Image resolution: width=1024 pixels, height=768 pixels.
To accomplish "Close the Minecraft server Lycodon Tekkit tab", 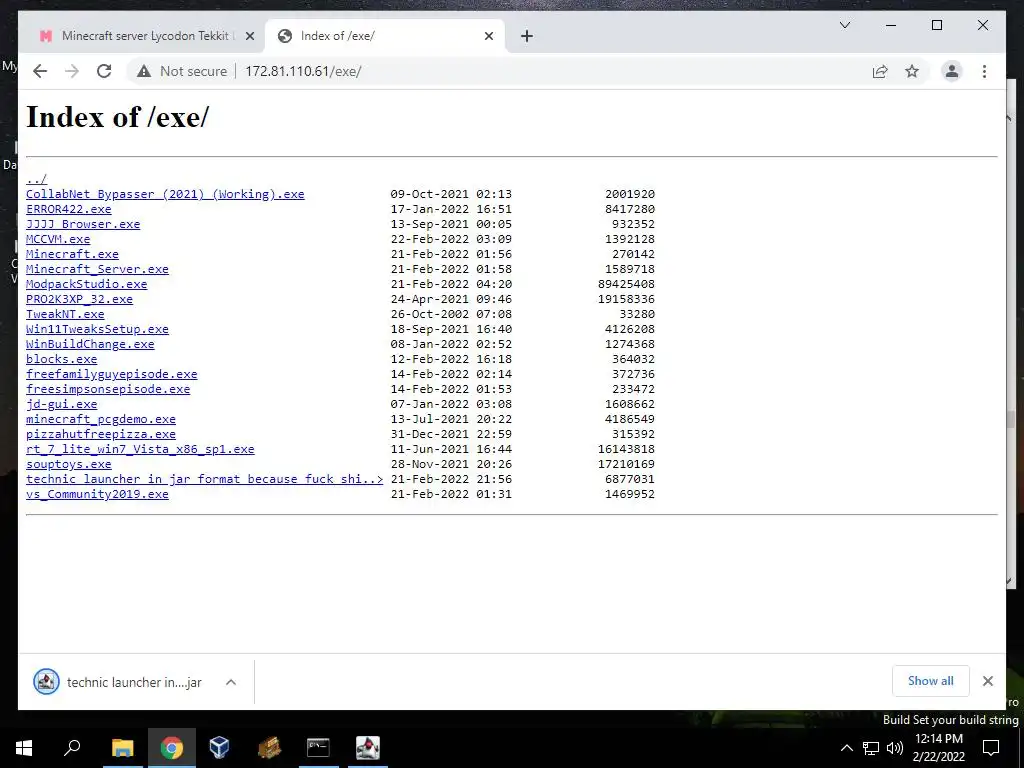I will click(249, 36).
